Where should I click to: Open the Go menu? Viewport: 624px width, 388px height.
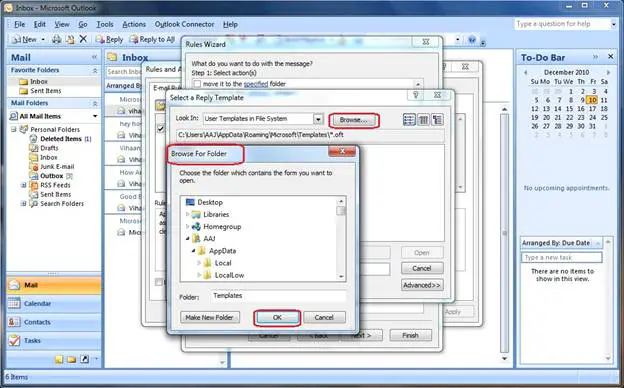(x=82, y=24)
